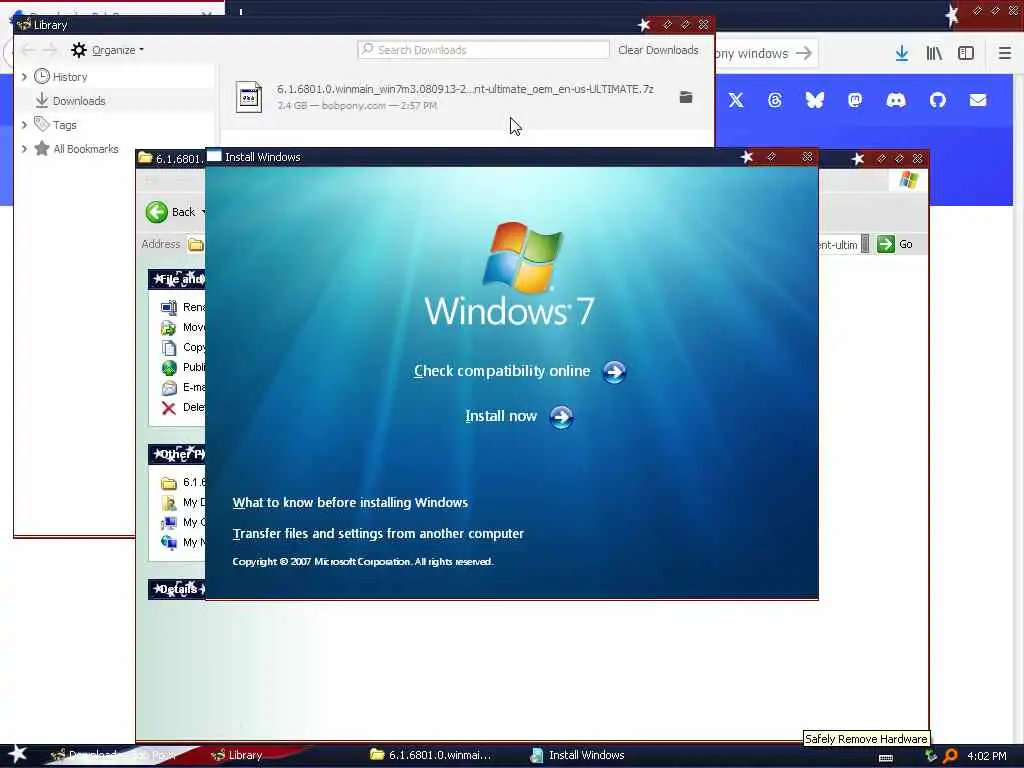This screenshot has height=768, width=1024.
Task: Open the Organize gear menu in Library
Action: click(108, 50)
